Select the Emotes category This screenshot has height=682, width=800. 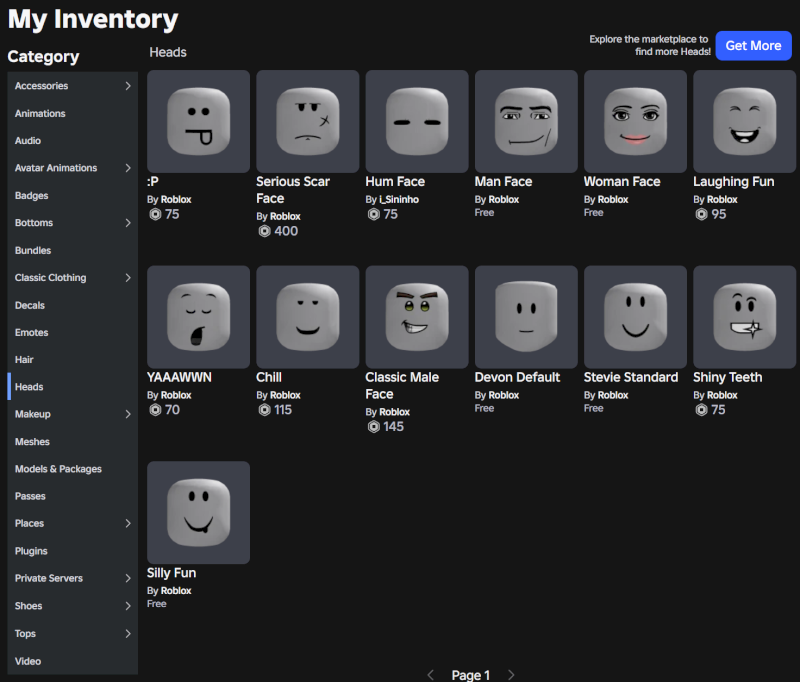click(x=72, y=332)
